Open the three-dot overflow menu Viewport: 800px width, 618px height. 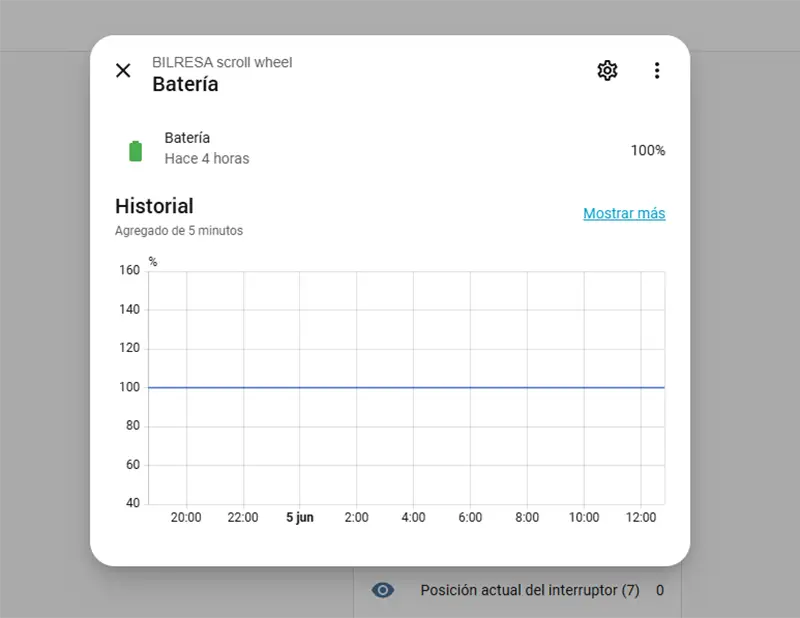coord(657,70)
